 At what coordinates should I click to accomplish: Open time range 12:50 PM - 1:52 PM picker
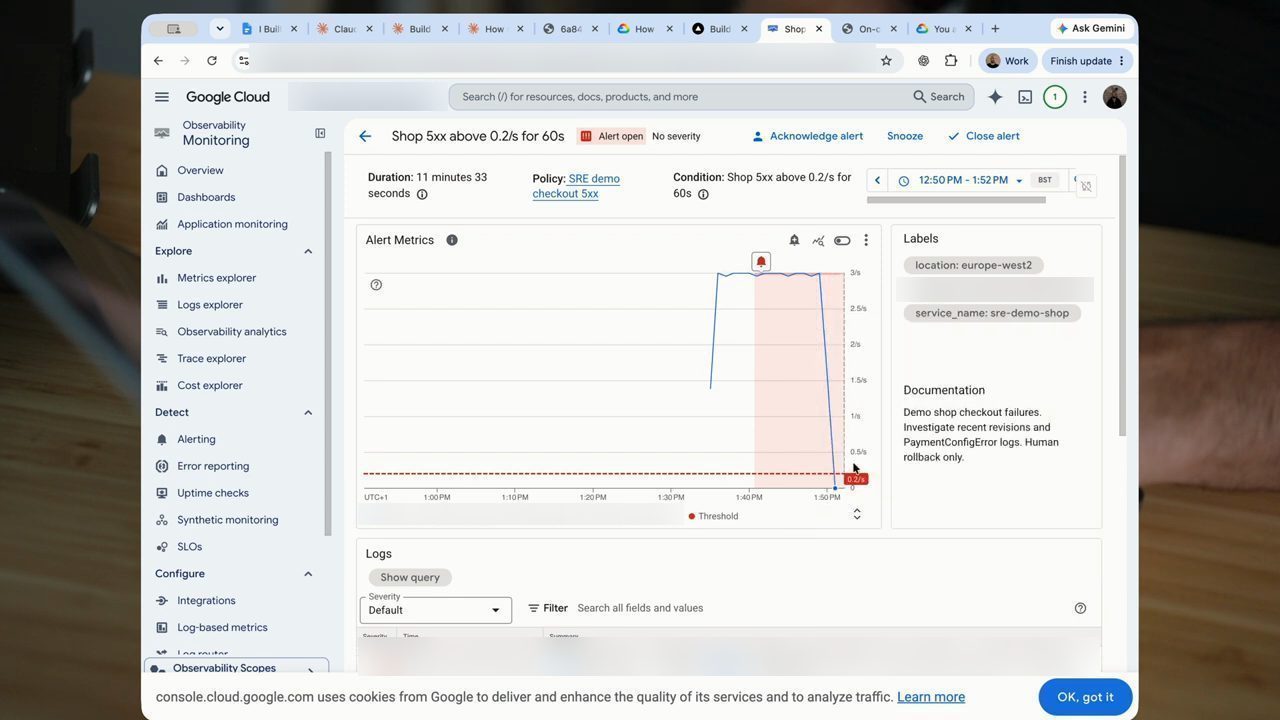coord(961,180)
